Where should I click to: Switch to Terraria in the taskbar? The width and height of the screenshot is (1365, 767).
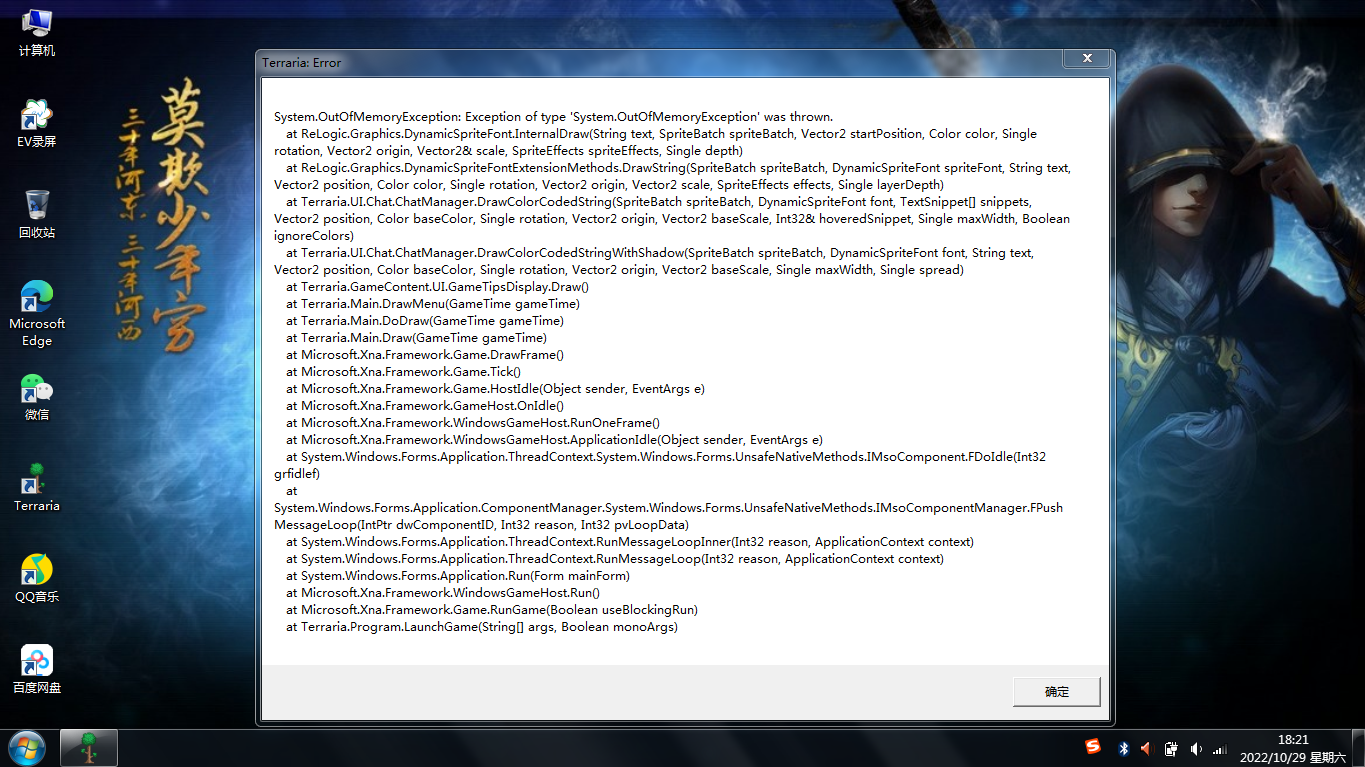coord(89,747)
